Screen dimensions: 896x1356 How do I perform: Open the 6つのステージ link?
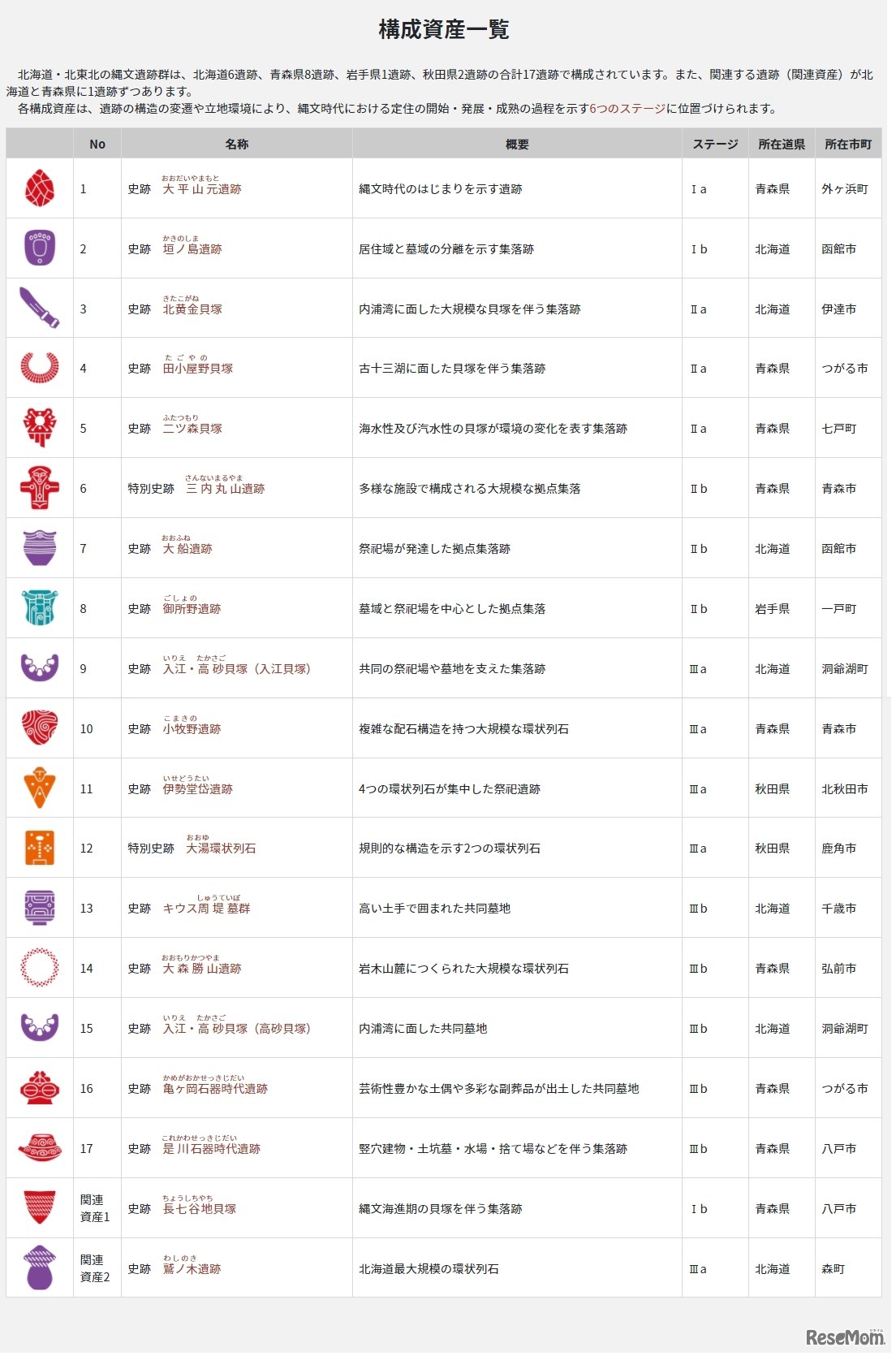click(x=627, y=109)
